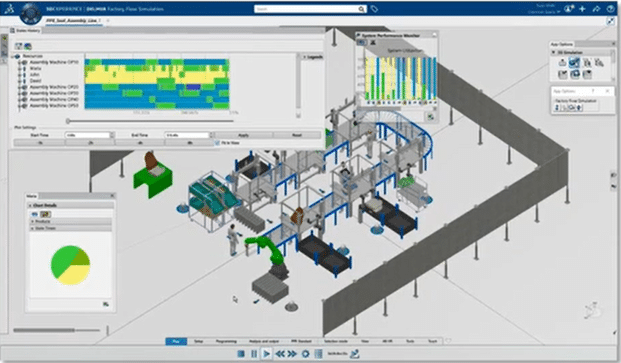The image size is (621, 363).
Task: Click the States History timeline slider handle
Action: 68,121
